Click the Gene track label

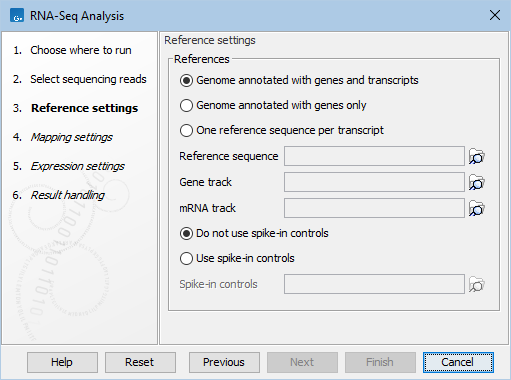tap(205, 182)
